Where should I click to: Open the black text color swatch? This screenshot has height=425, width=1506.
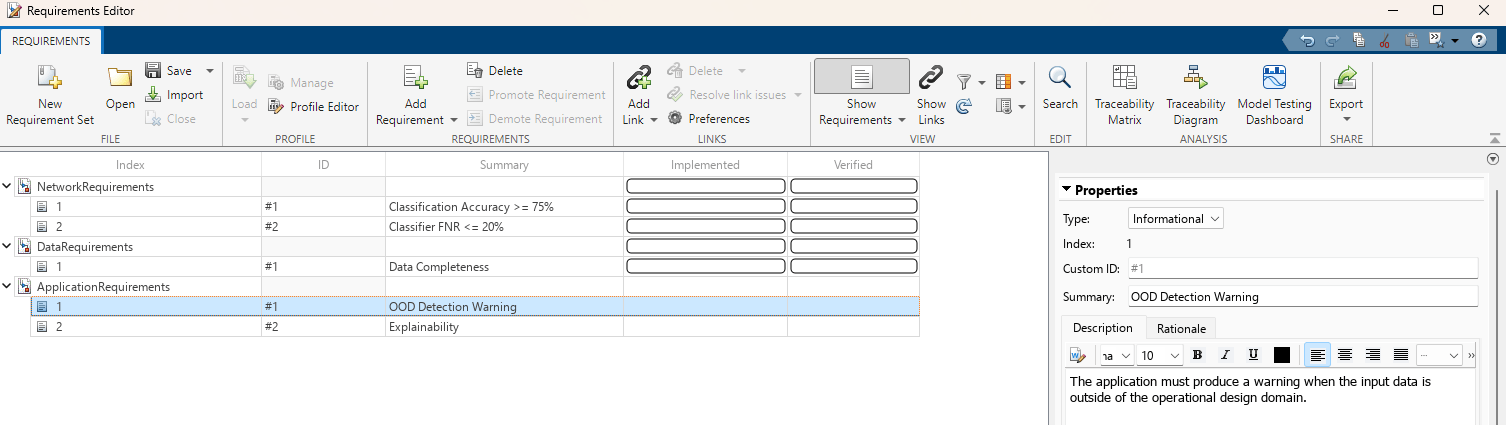(x=1281, y=355)
